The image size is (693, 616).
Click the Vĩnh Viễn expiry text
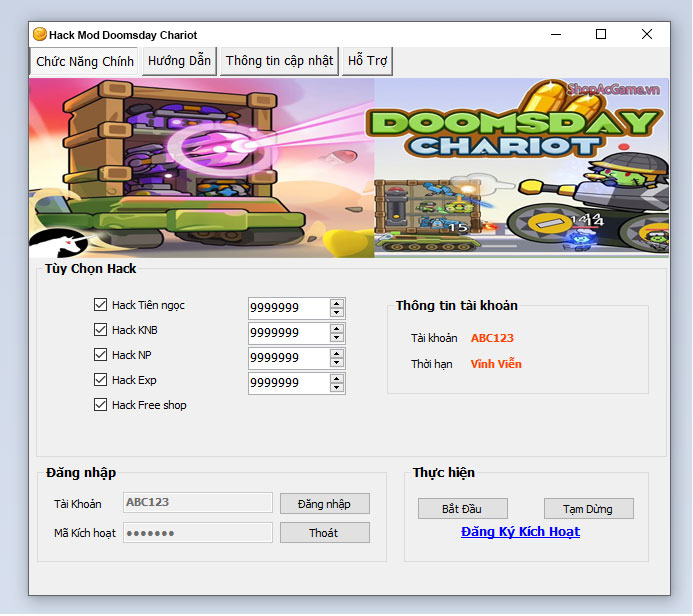click(496, 364)
